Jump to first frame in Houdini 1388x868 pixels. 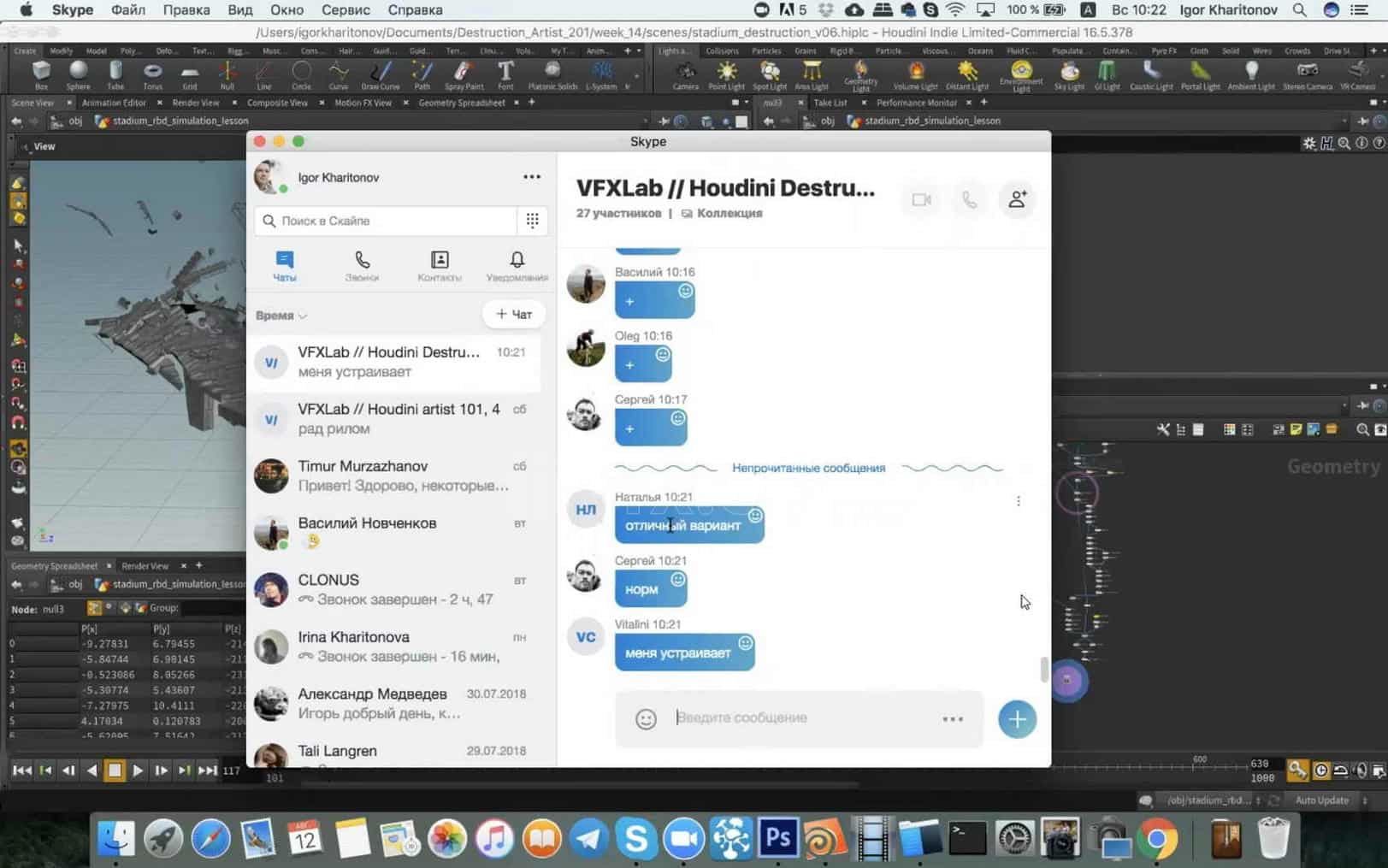coord(22,771)
